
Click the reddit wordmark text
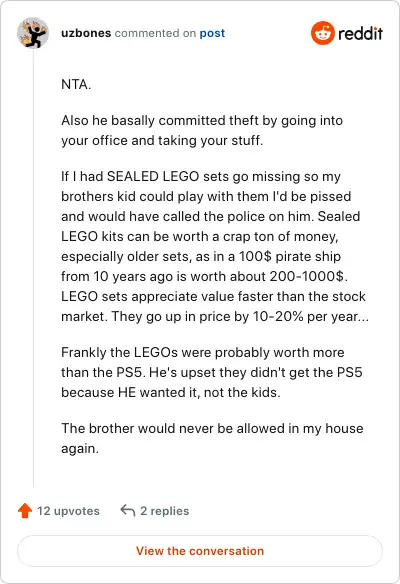(x=360, y=33)
